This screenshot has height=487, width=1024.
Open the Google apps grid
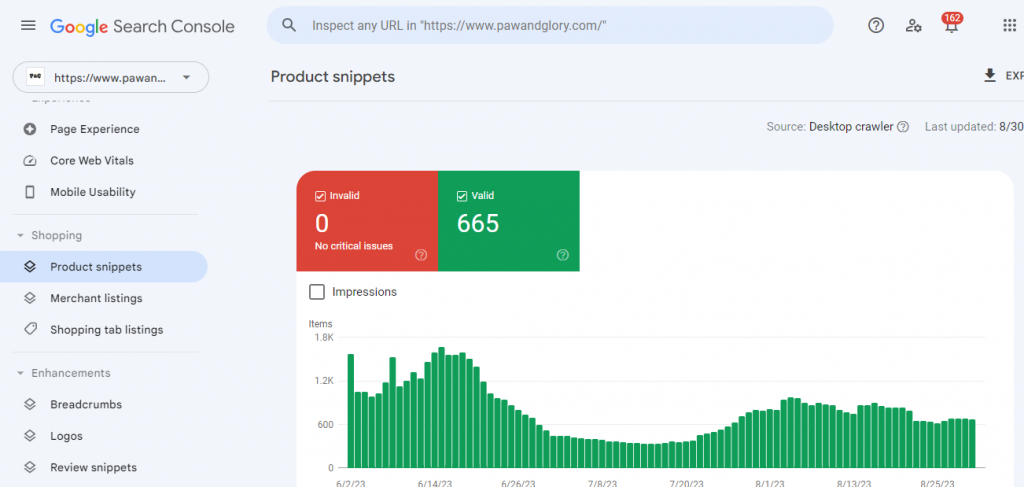pos(1009,25)
